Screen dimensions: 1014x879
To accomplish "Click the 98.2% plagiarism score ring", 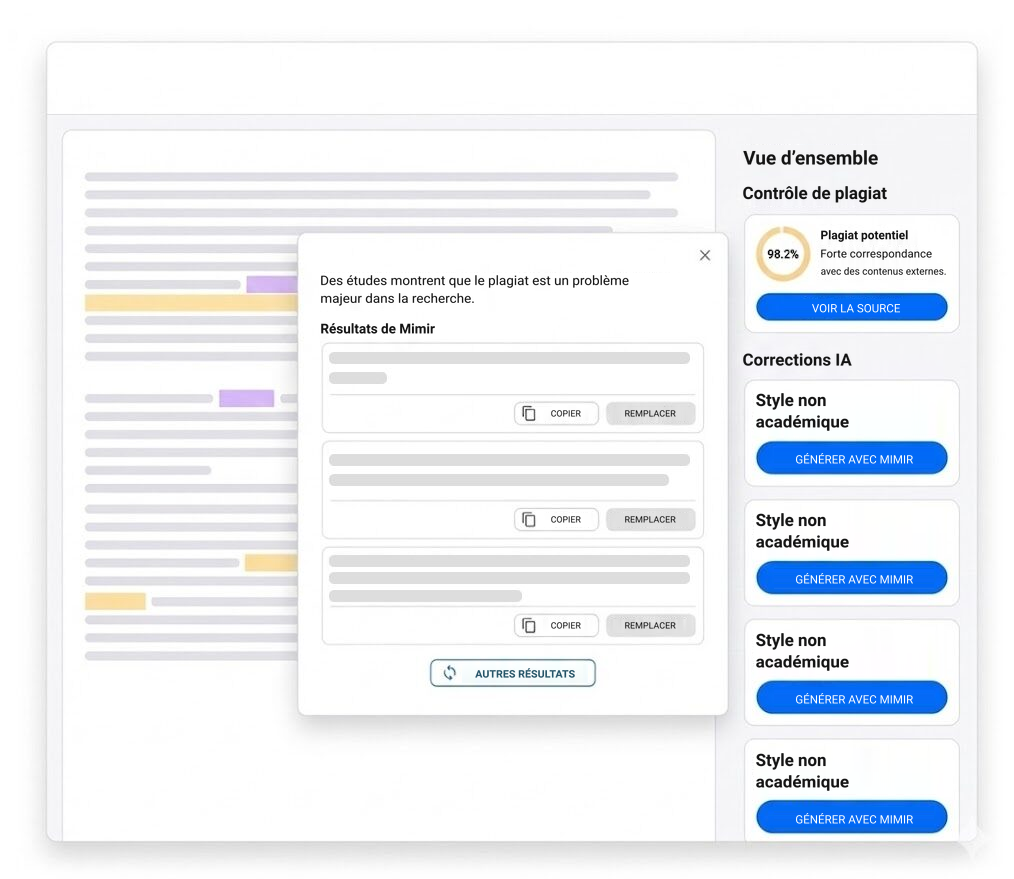I will pos(782,254).
